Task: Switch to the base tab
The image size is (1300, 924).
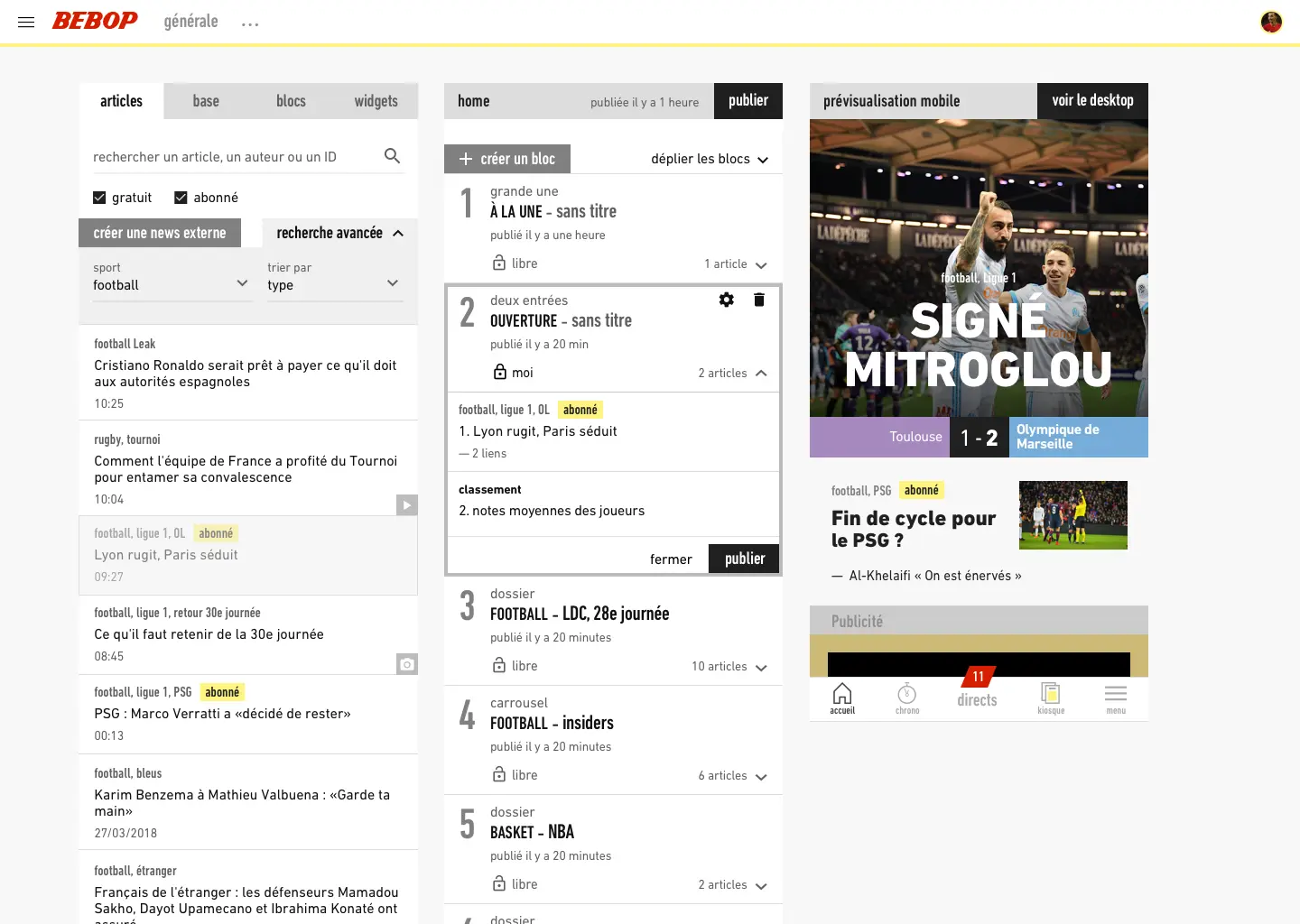Action: click(206, 101)
